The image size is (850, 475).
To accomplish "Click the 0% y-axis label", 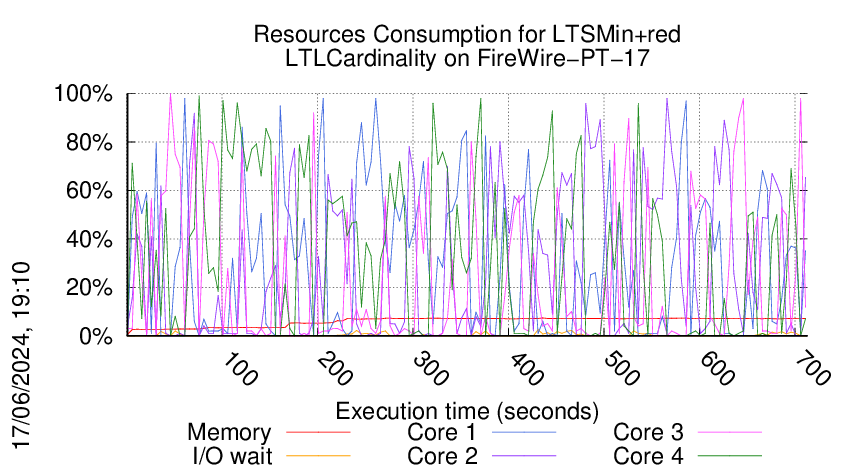I will pos(96,336).
